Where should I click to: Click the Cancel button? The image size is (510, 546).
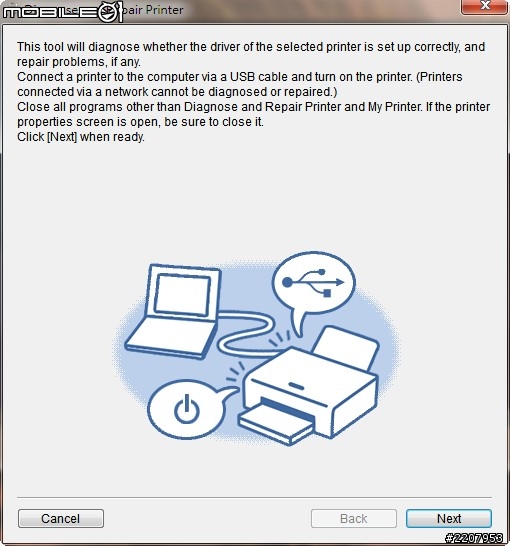coord(61,518)
